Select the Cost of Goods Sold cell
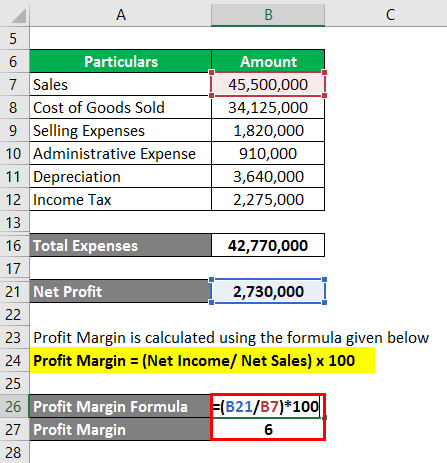The width and height of the screenshot is (447, 463). pos(120,107)
